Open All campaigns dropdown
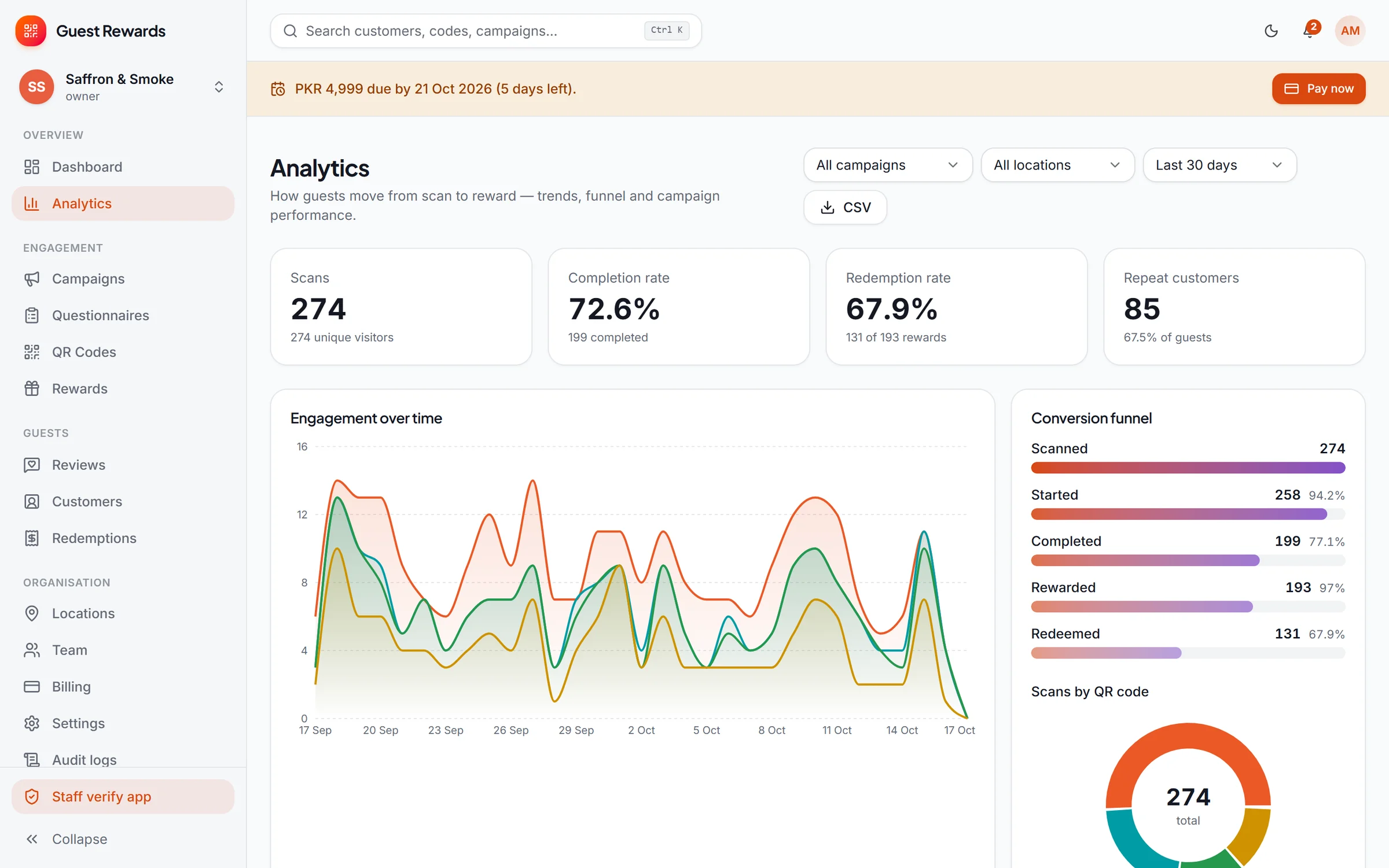Screen dimensions: 1389x868 click(888, 165)
